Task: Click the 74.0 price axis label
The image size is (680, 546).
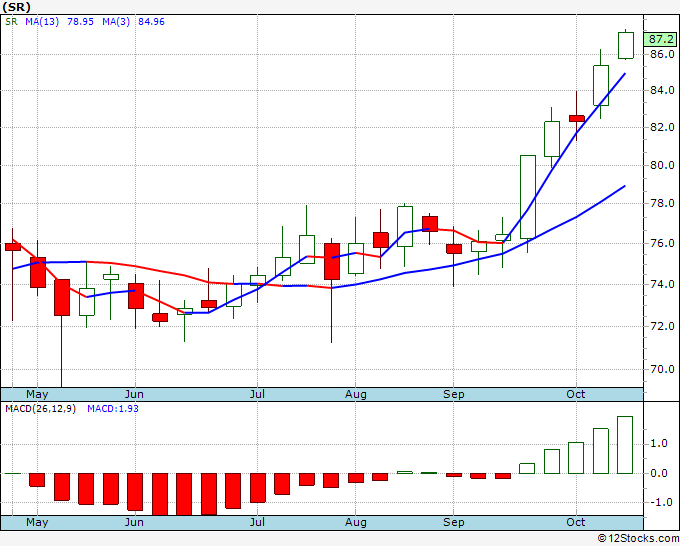Action: pos(662,284)
